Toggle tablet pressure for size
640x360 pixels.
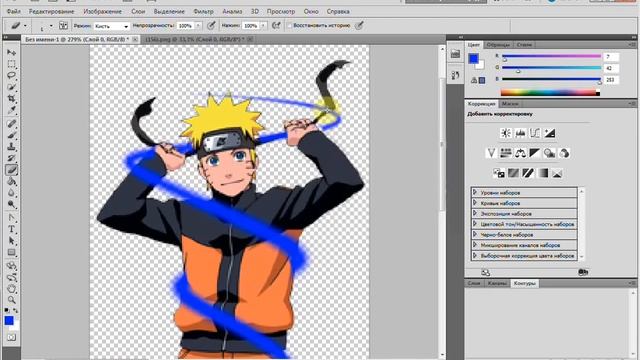coord(359,26)
